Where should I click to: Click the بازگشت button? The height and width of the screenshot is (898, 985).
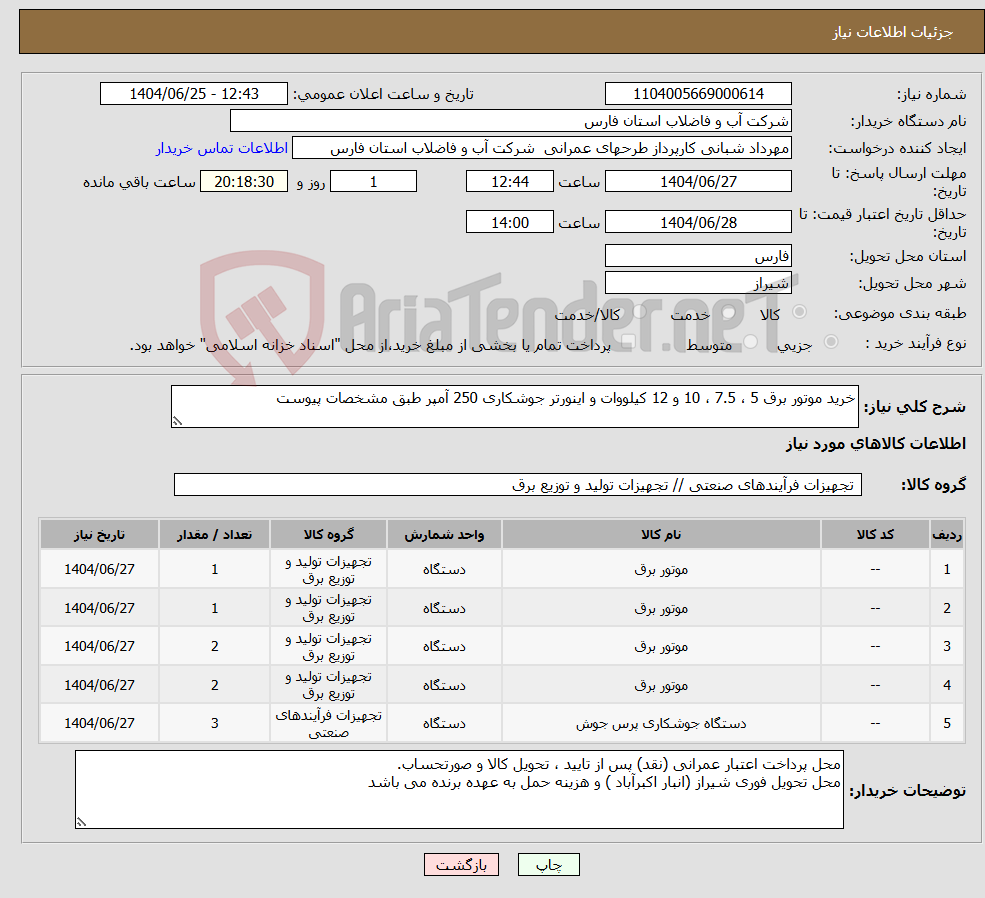[461, 864]
